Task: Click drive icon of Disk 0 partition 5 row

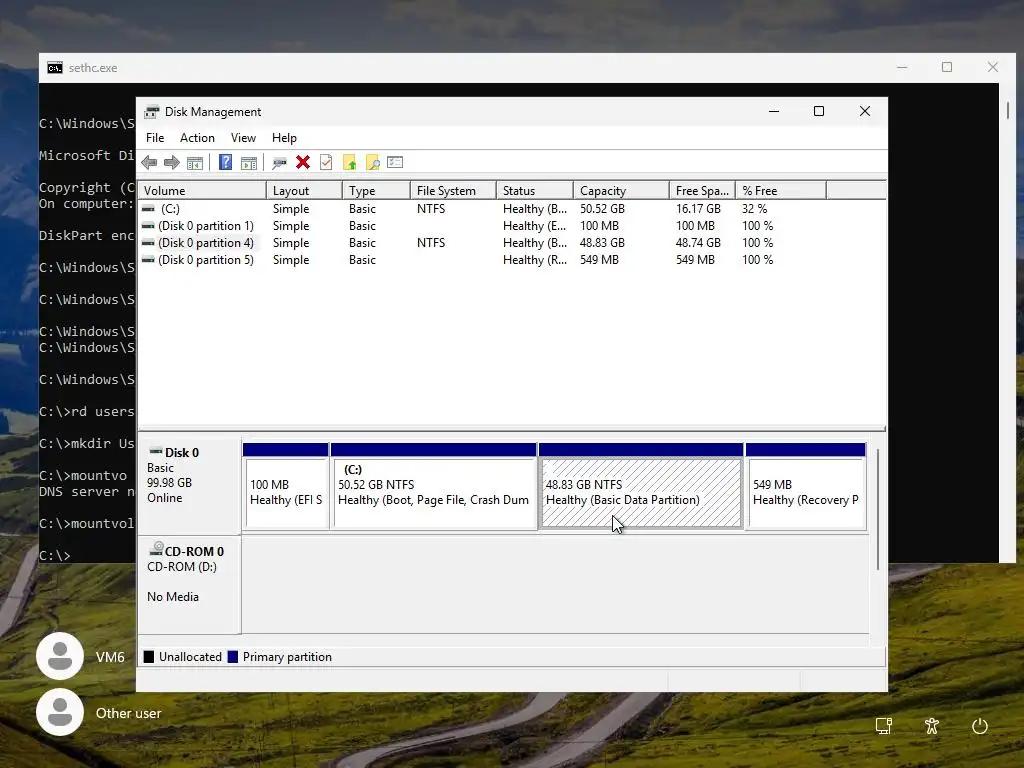Action: click(x=149, y=259)
